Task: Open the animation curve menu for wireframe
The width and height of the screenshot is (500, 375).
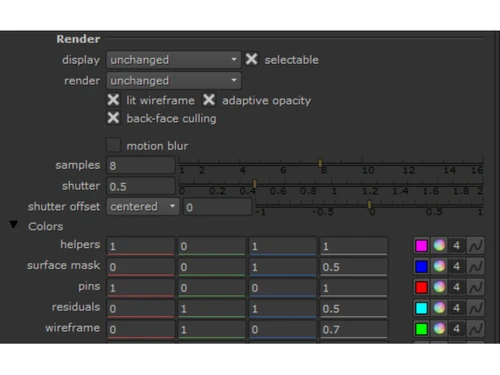Action: click(x=475, y=329)
